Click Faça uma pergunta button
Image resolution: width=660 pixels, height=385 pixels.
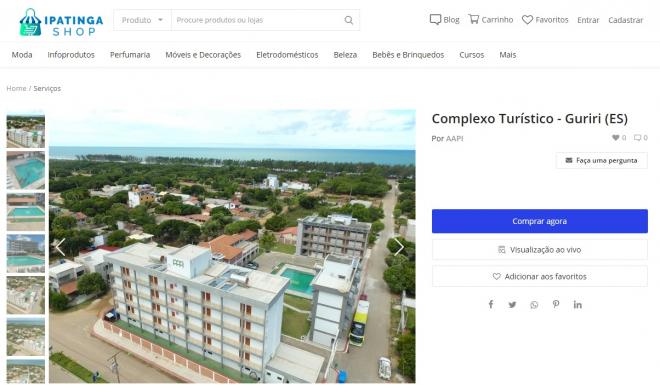click(601, 160)
